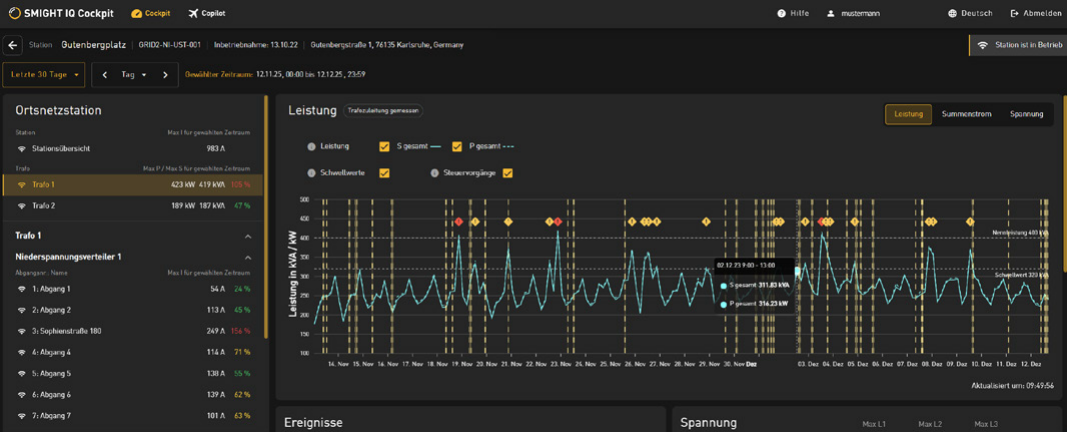The height and width of the screenshot is (432, 1067).
Task: Click the Stationsübersicht wifi icon
Action: pos(22,149)
